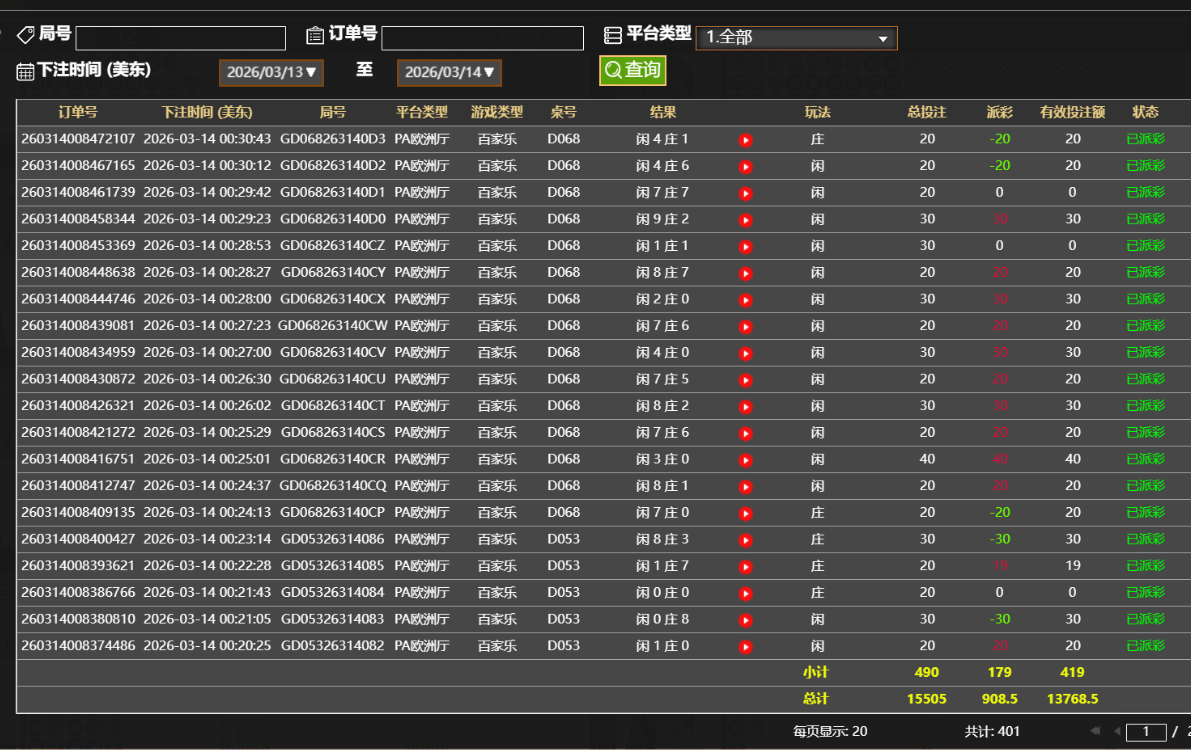Open the start date dropdown 2026/03/13
This screenshot has width=1191, height=750.
[271, 72]
